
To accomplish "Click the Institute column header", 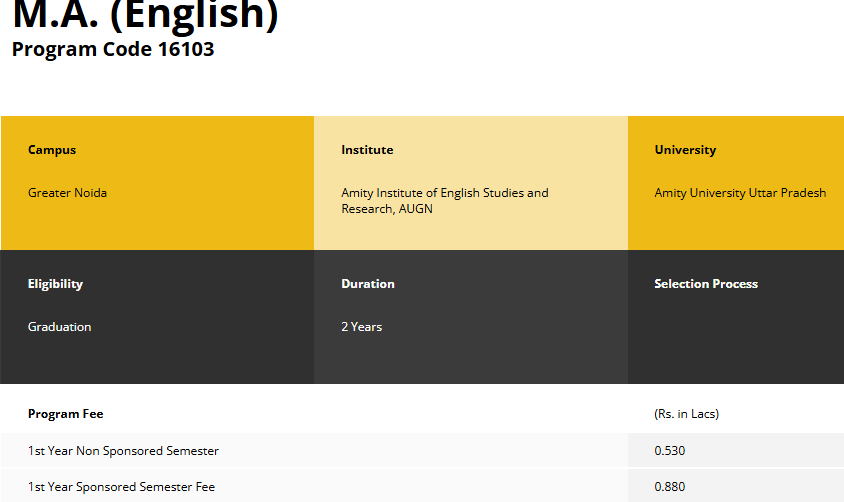I will (367, 150).
